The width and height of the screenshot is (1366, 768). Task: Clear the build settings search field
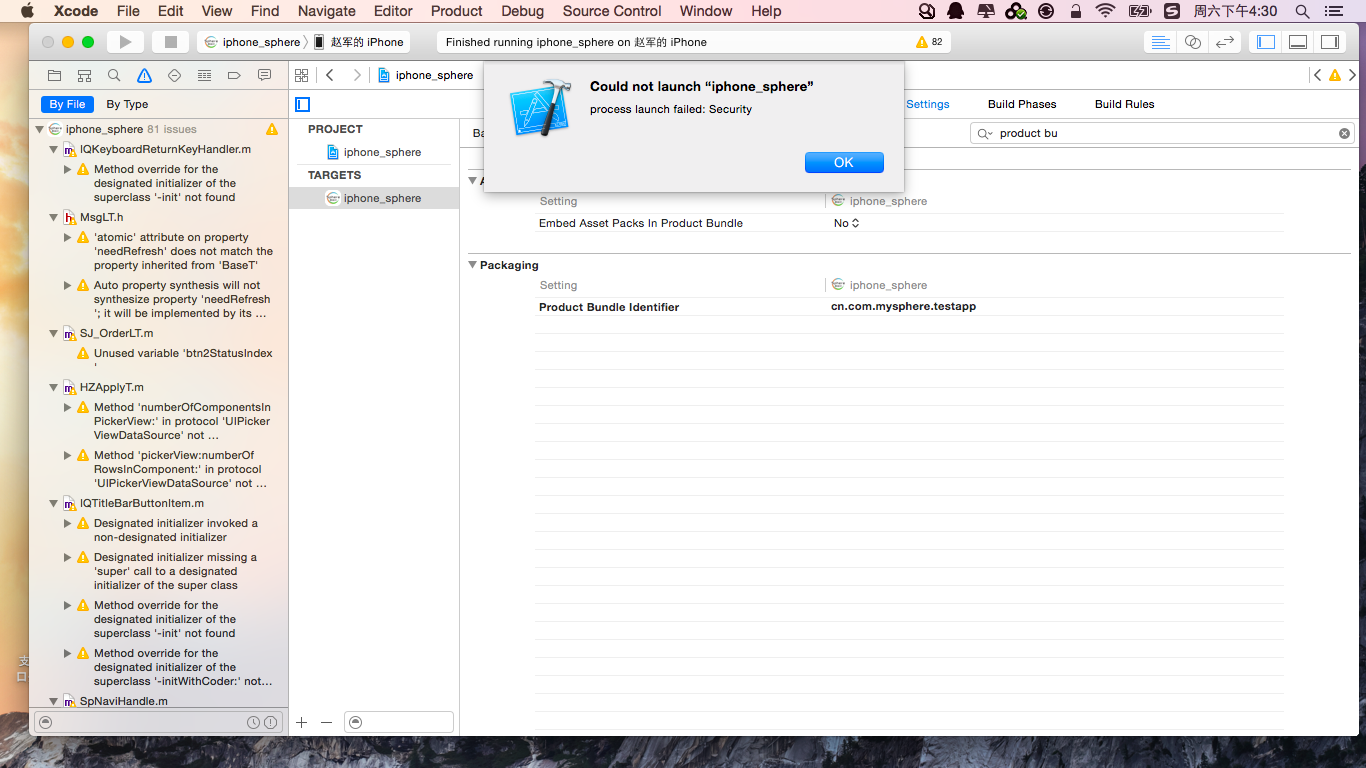[x=1344, y=133]
